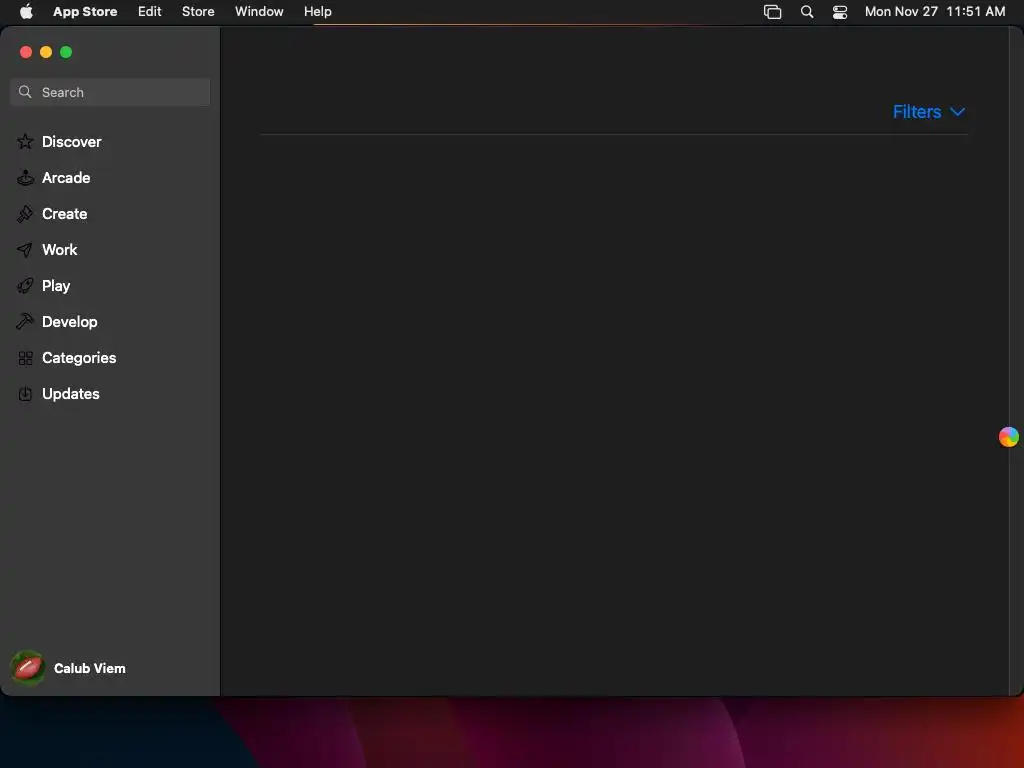Open the Window menu
1024x768 pixels.
point(259,12)
